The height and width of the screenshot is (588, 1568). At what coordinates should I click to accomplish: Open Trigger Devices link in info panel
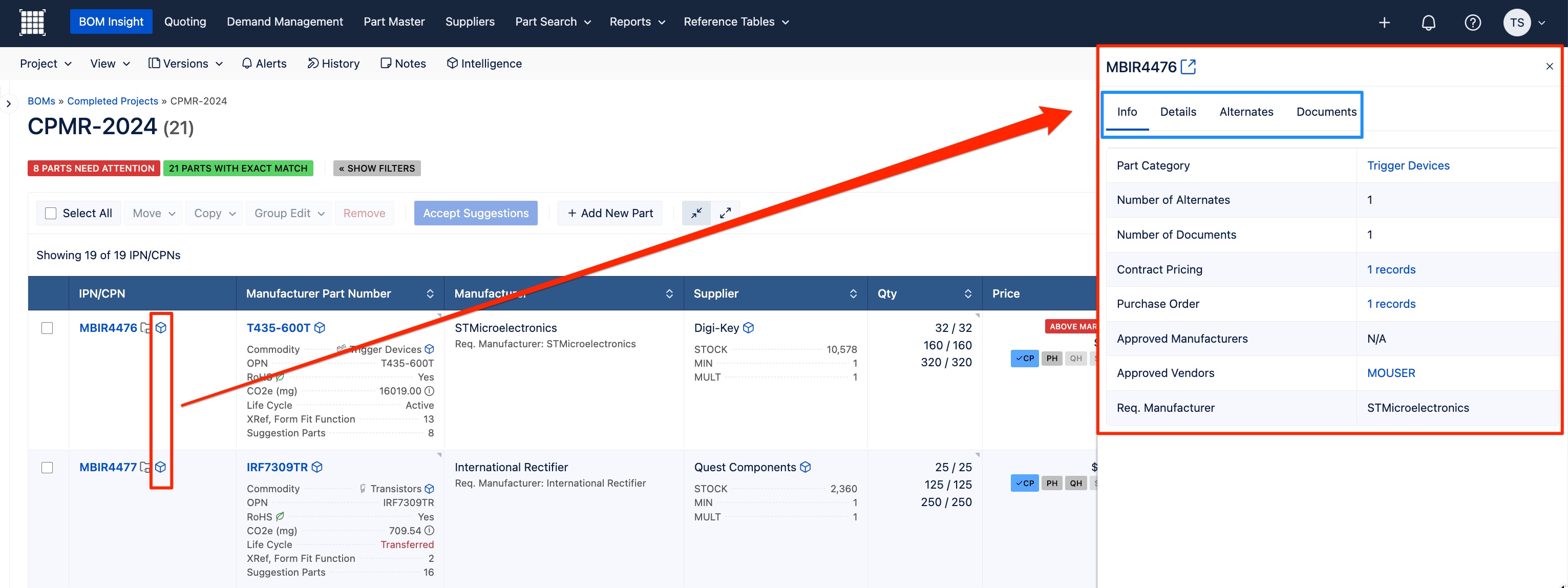[1408, 165]
